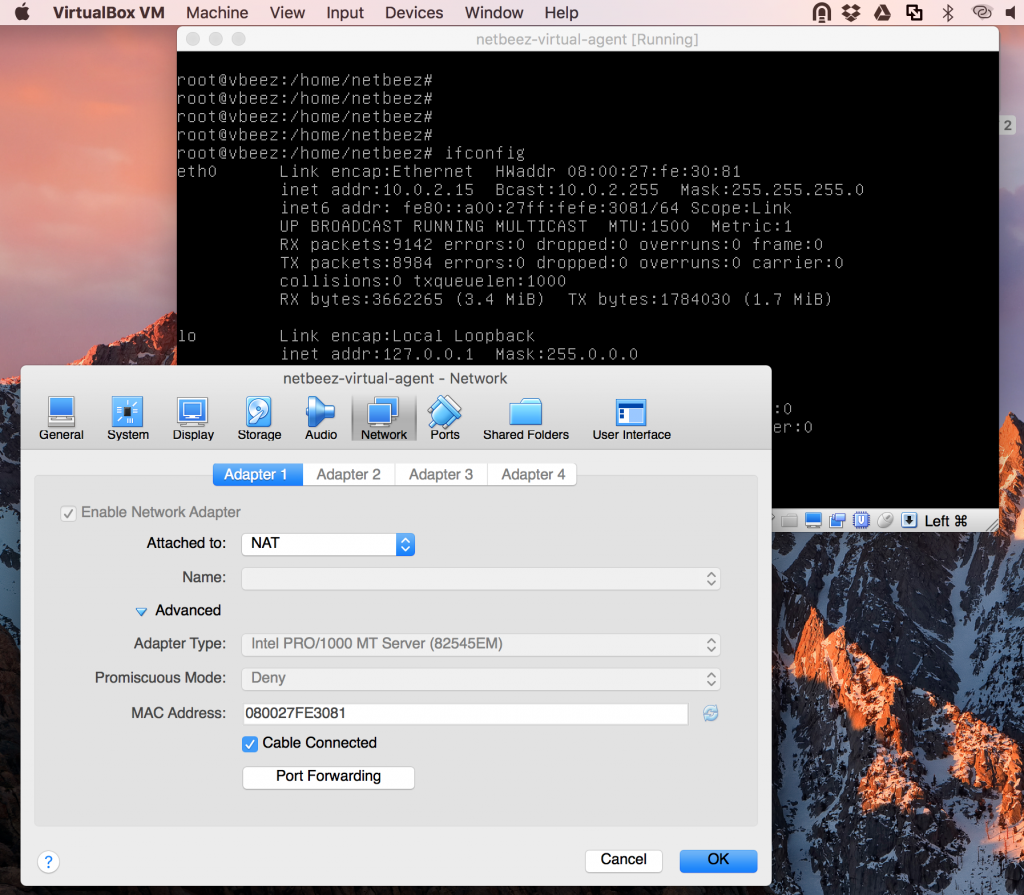1024x895 pixels.
Task: Open Bluetooth menu bar icon
Action: (948, 12)
